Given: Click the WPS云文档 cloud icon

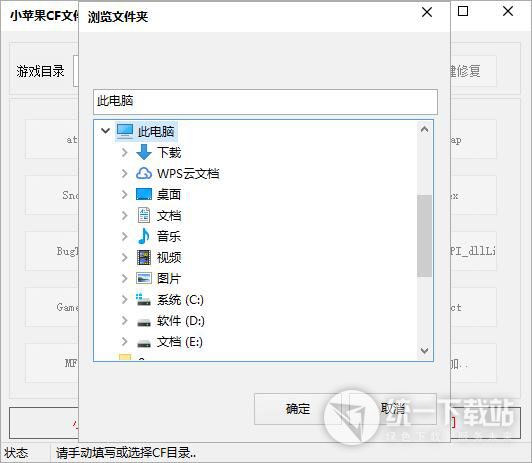Looking at the screenshot, I should coord(144,173).
